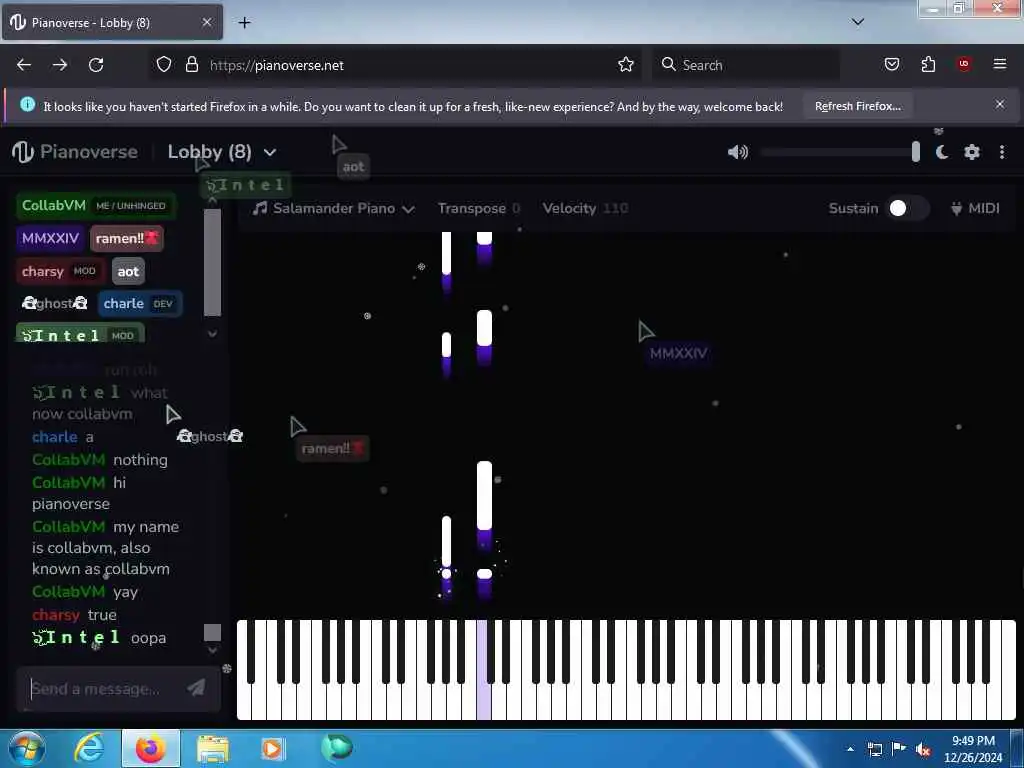The image size is (1024, 768).
Task: Reload the Pianoverse page
Action: (96, 65)
